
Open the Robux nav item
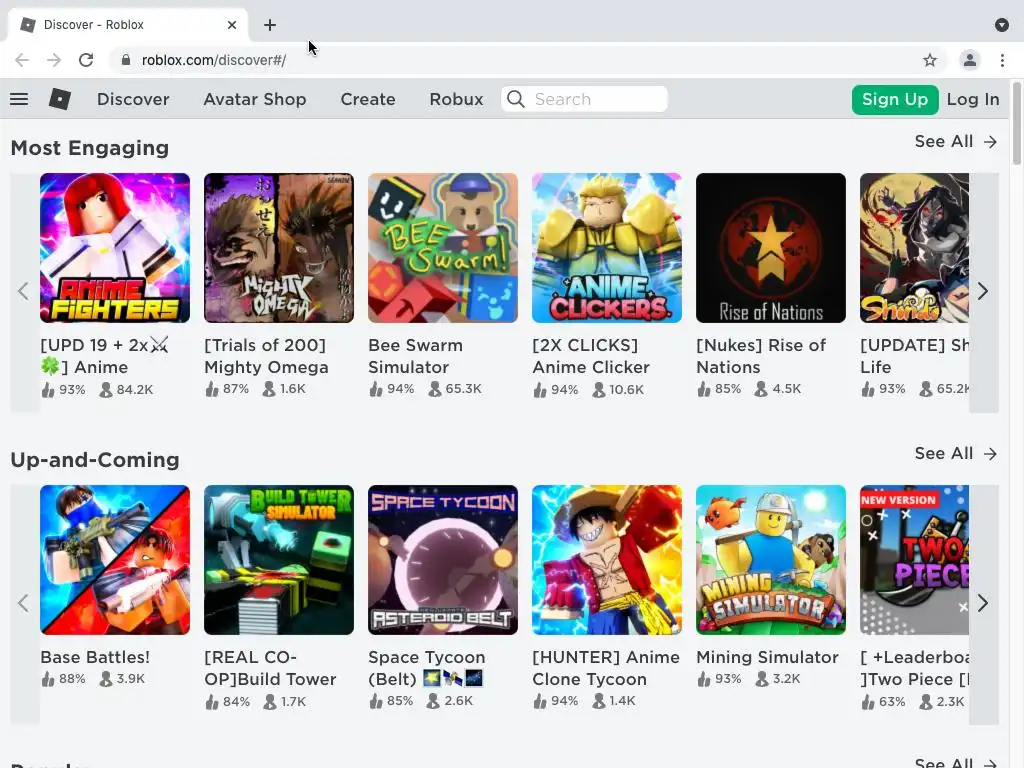point(456,99)
